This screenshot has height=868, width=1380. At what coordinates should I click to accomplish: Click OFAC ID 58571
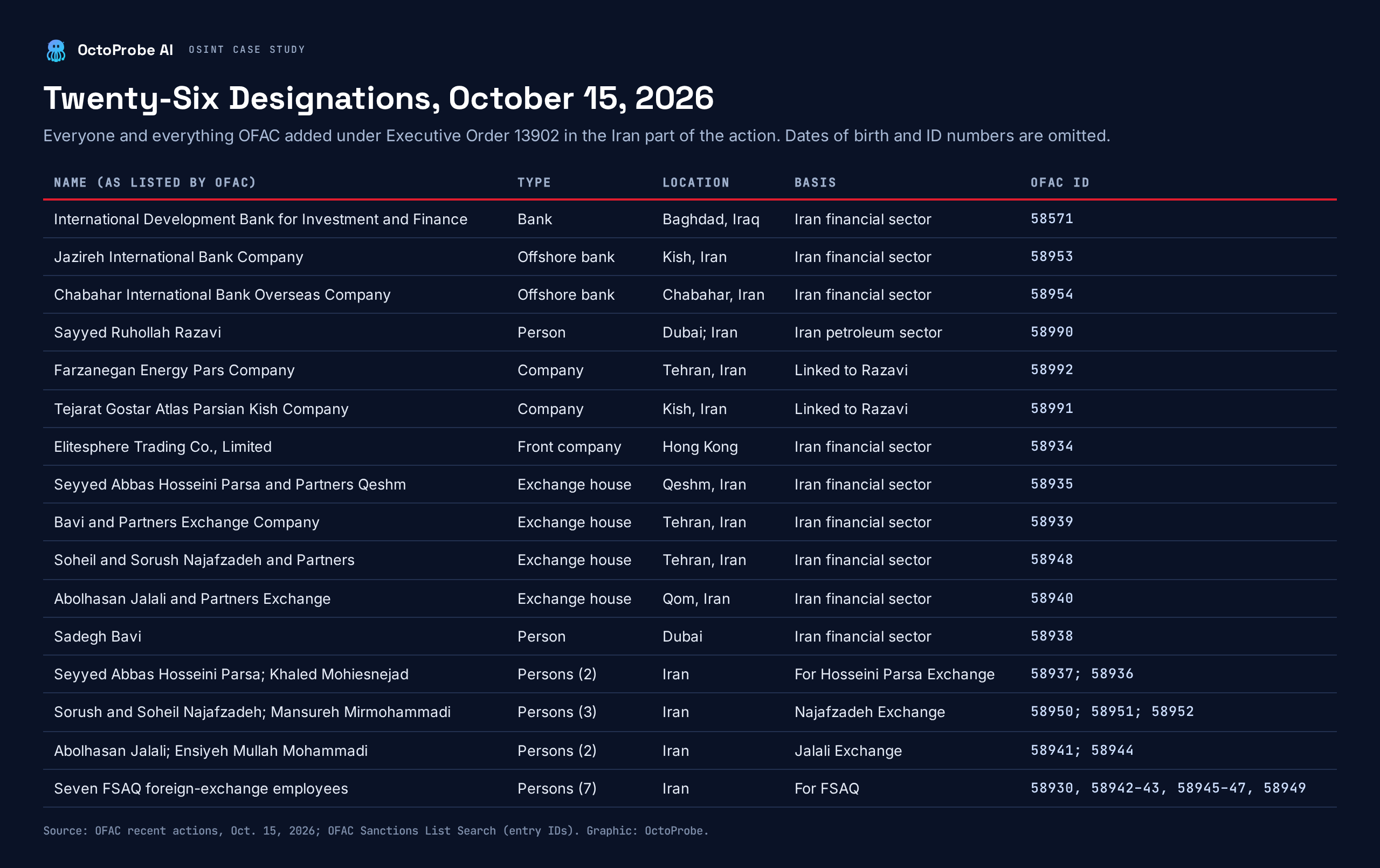pos(1052,218)
